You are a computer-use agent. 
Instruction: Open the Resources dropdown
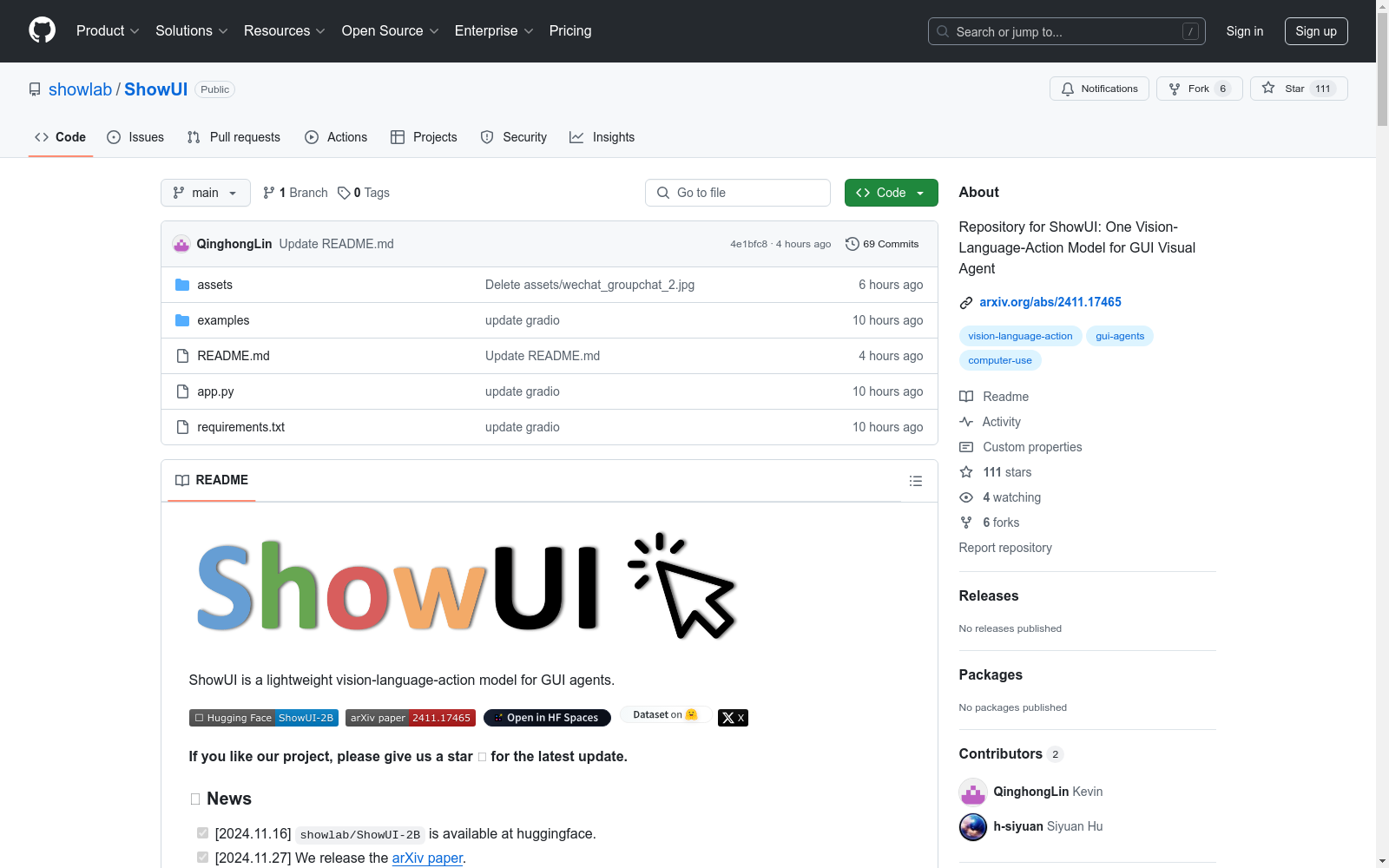click(x=285, y=30)
